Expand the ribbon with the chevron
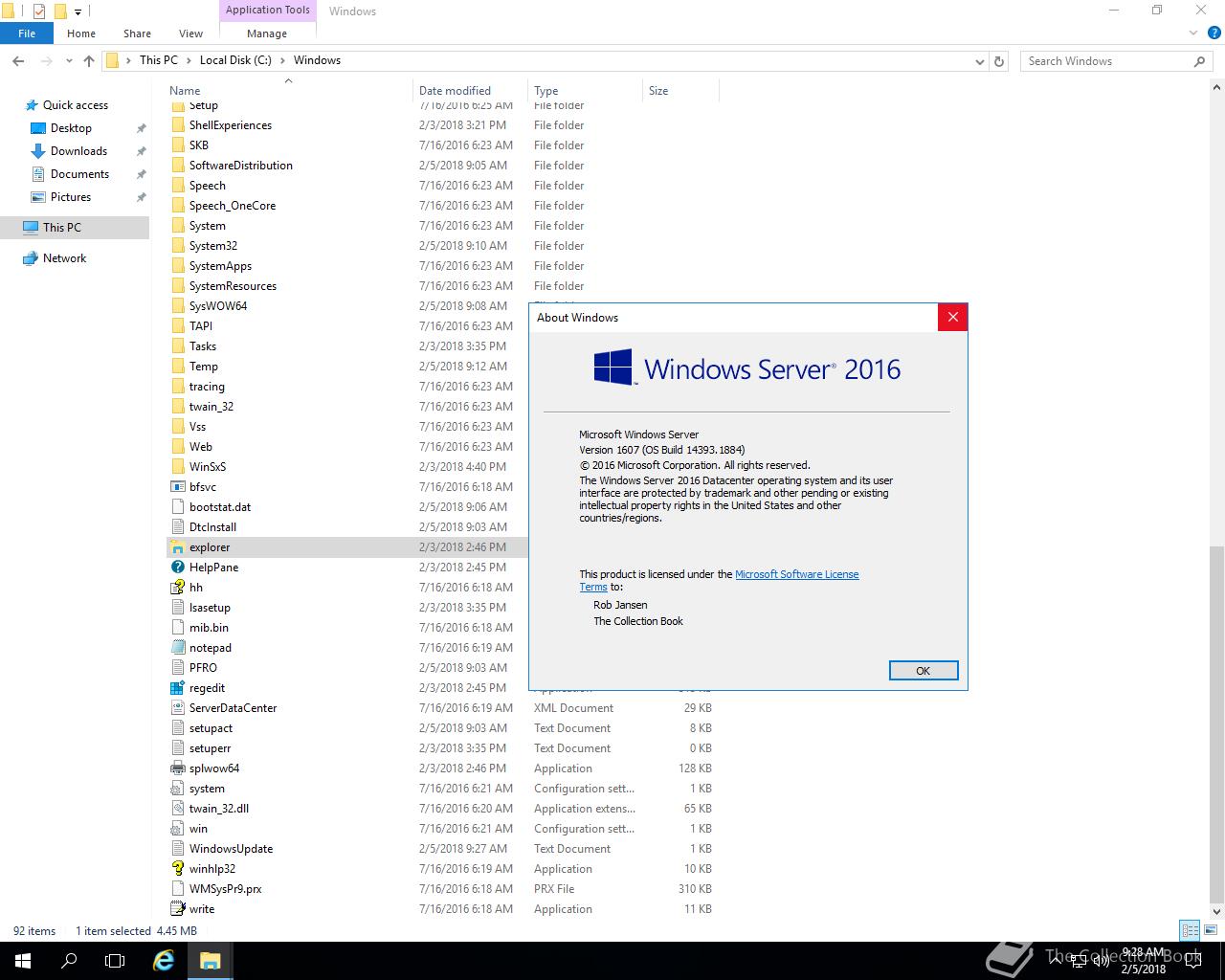The image size is (1225, 980). click(x=1193, y=33)
